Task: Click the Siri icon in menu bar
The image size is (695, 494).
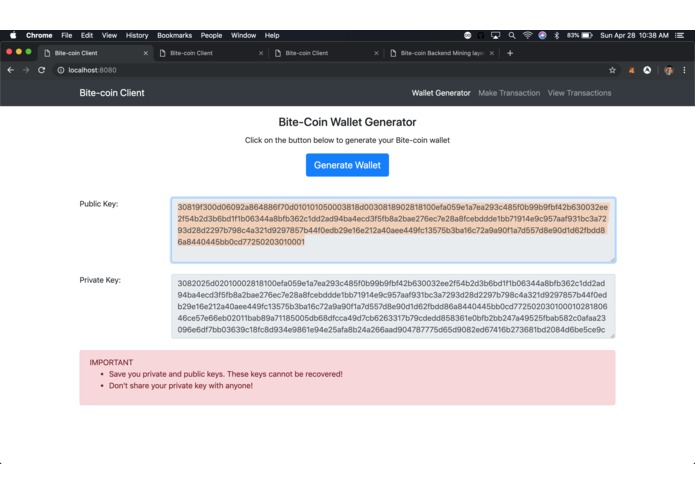Action: tap(542, 35)
